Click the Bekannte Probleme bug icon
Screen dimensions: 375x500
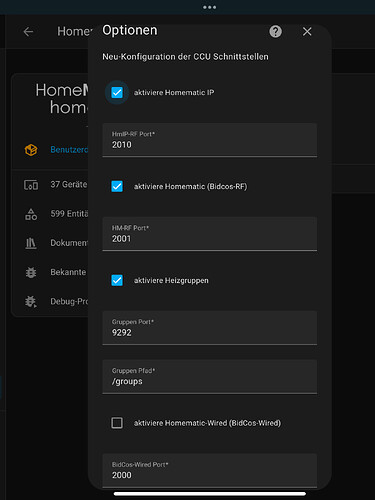pyautogui.click(x=31, y=272)
